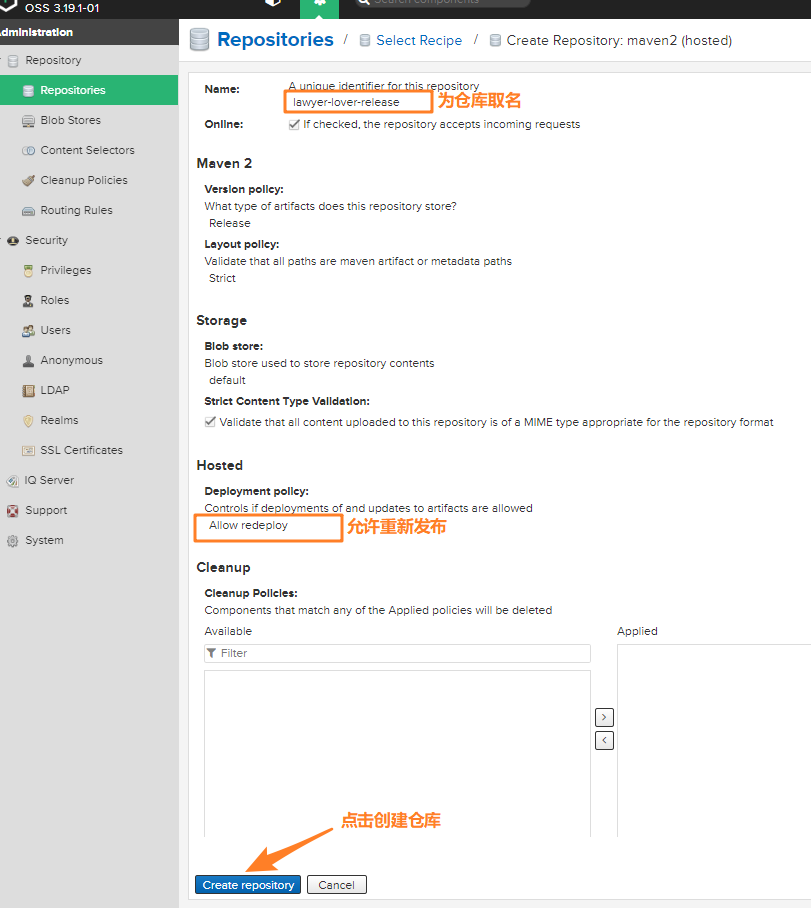Click the Repository database icon in sidebar
Viewport: 811px width, 908px height.
[x=13, y=61]
